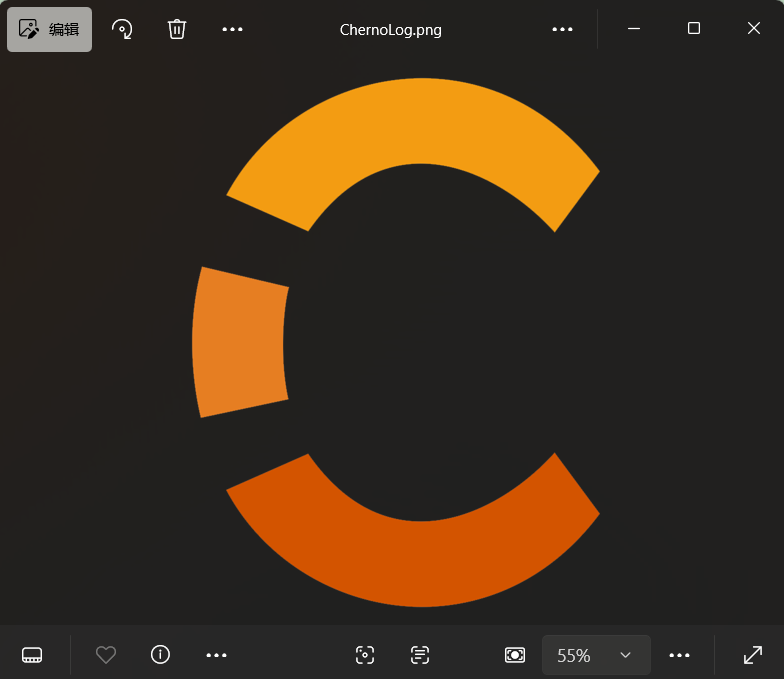The width and height of the screenshot is (784, 679).
Task: Close the Photos window
Action: pos(754,28)
